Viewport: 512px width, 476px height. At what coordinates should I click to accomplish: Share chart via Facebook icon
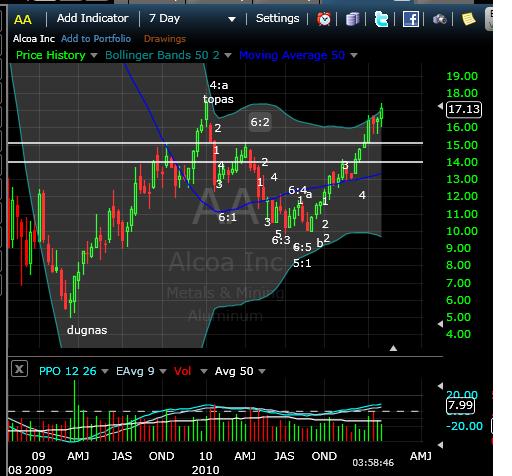pyautogui.click(x=411, y=19)
